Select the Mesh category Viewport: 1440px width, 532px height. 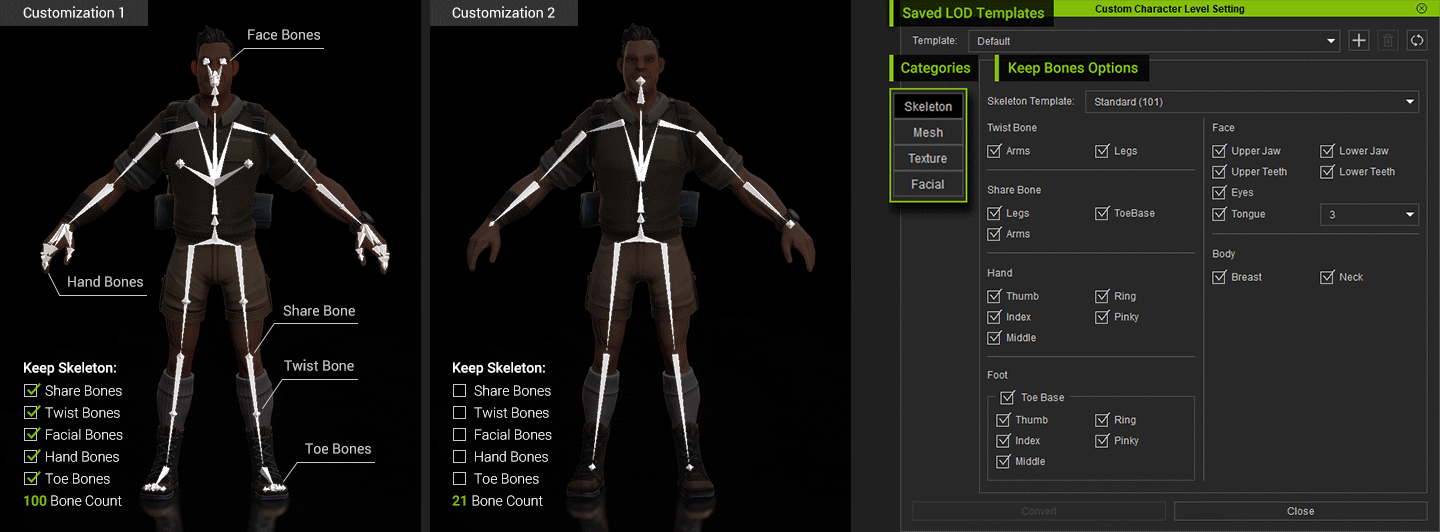928,133
